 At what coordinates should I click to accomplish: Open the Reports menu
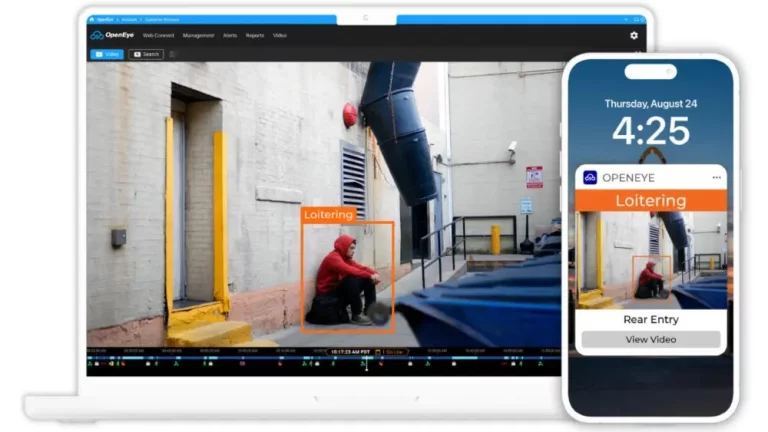[255, 36]
